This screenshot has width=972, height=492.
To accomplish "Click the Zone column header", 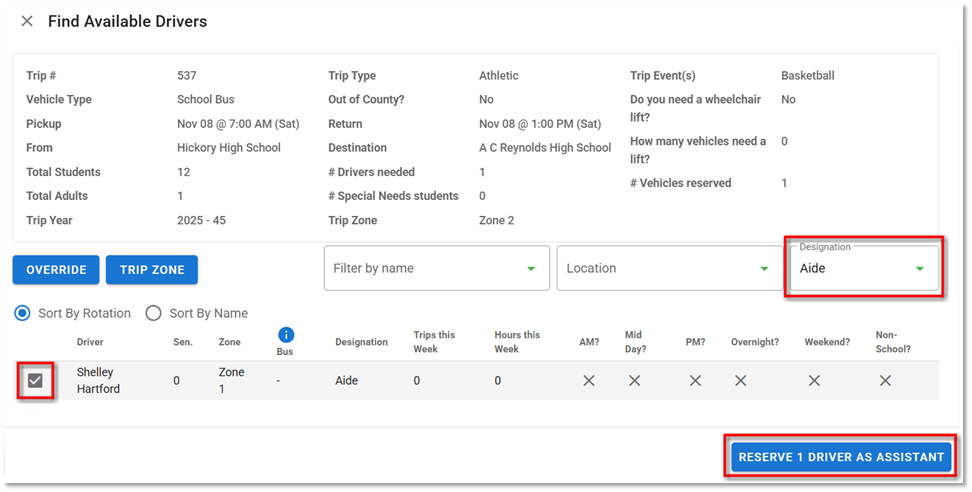I will (229, 342).
